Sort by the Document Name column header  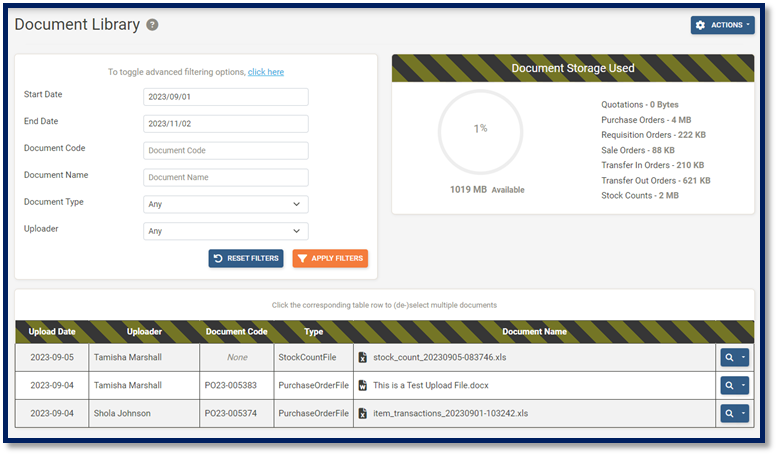pos(534,331)
